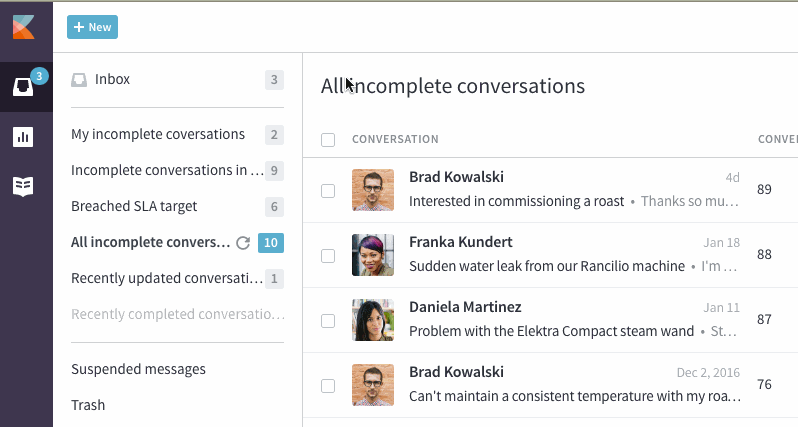Open the help center book icon
The width and height of the screenshot is (798, 427).
click(x=23, y=186)
